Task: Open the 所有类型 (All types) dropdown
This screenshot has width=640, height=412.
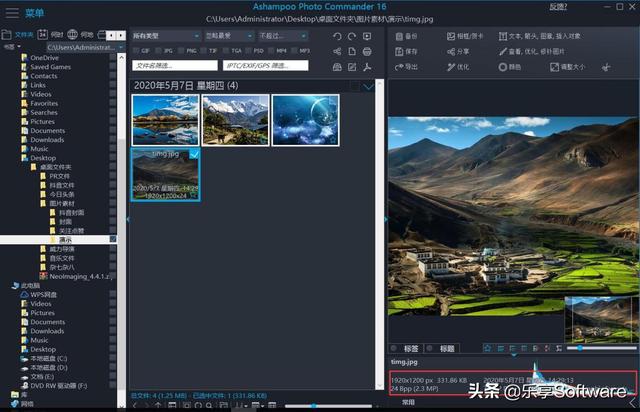Action: tap(164, 35)
